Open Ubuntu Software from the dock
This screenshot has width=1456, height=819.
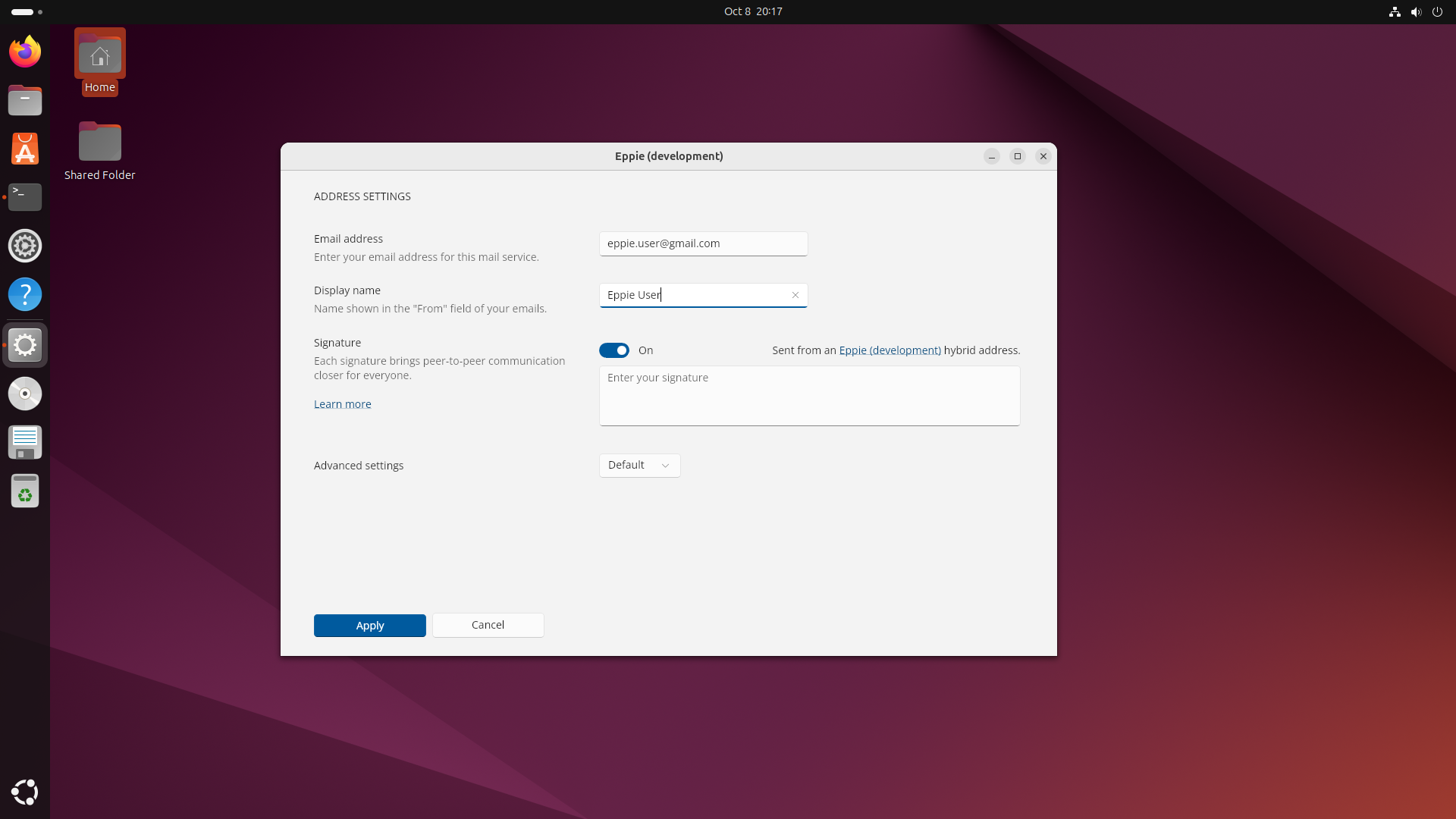tap(25, 149)
